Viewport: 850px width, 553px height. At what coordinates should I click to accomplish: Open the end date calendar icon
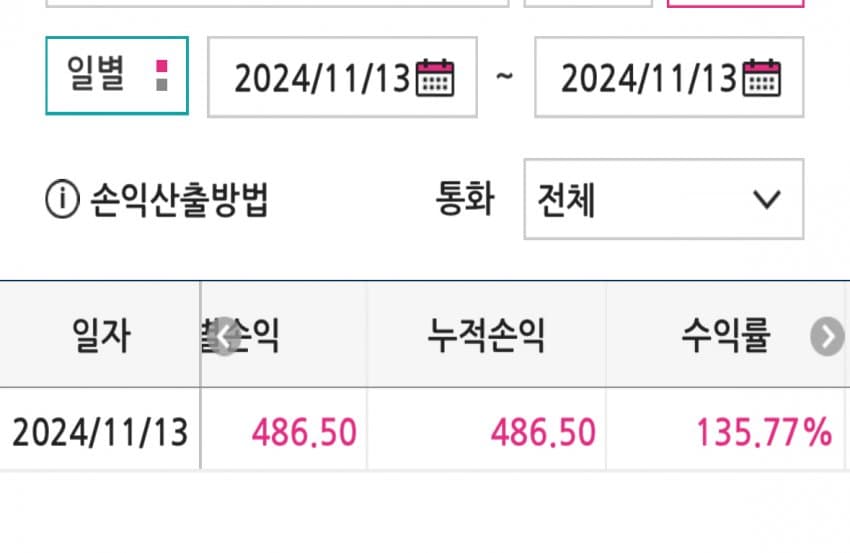pos(762,78)
